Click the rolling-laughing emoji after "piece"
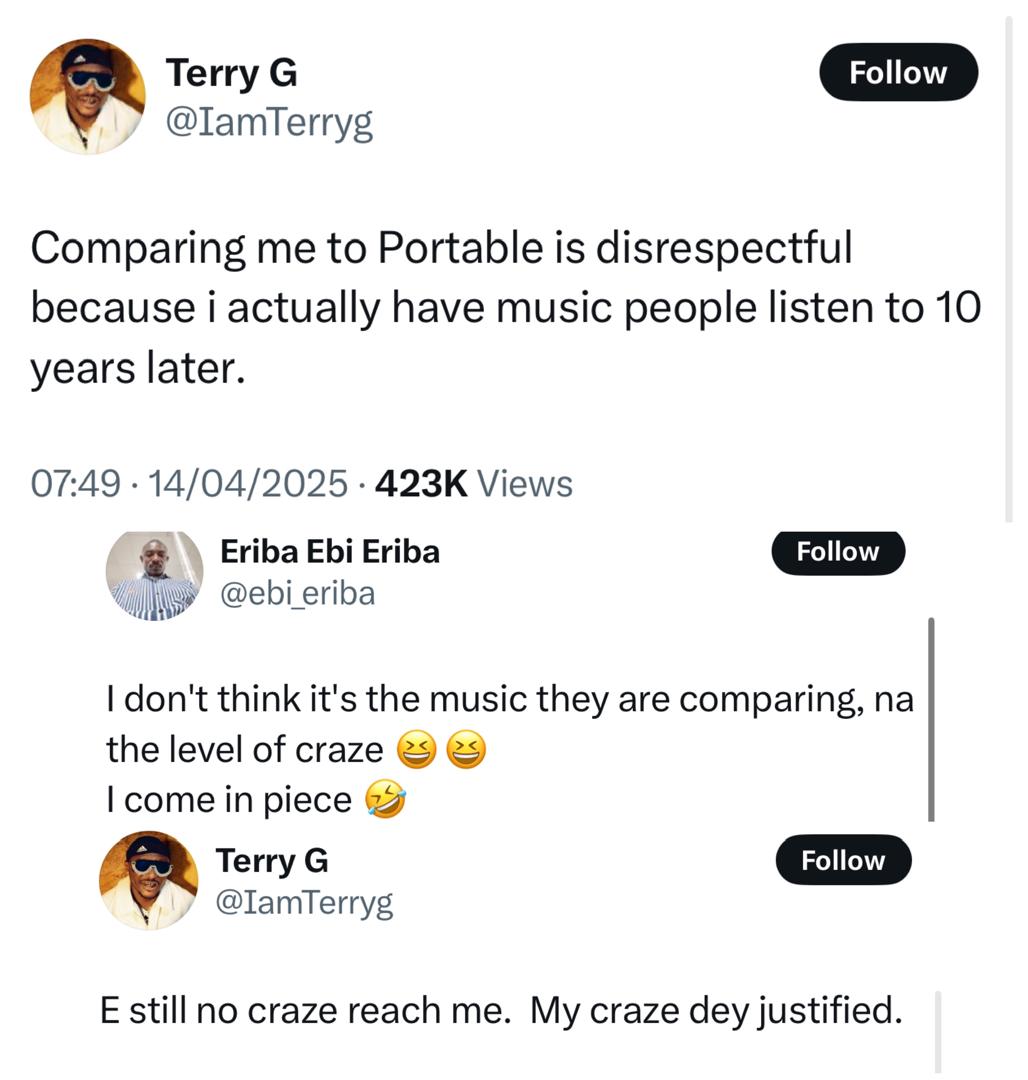Screen dimensions: 1028x1080 [386, 801]
